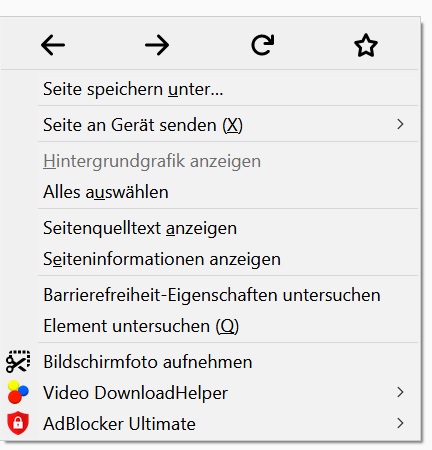The height and width of the screenshot is (450, 432).
Task: Open Seitenquelltext anzeigen
Action: [140, 229]
